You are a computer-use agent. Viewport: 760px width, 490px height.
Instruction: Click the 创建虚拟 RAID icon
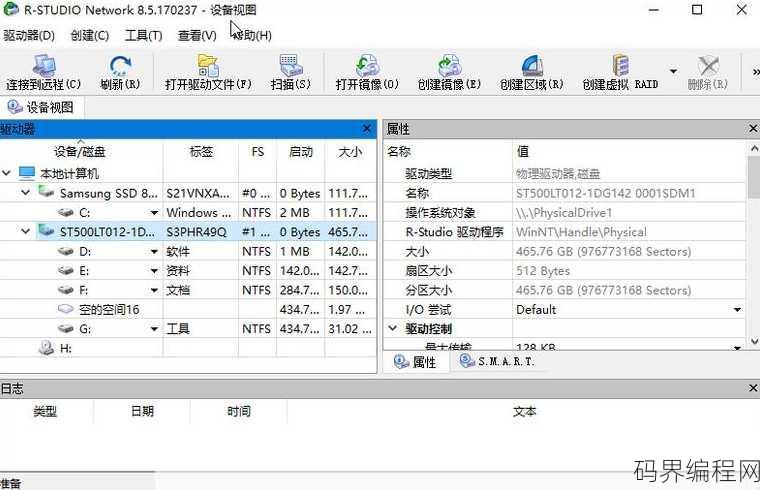620,66
